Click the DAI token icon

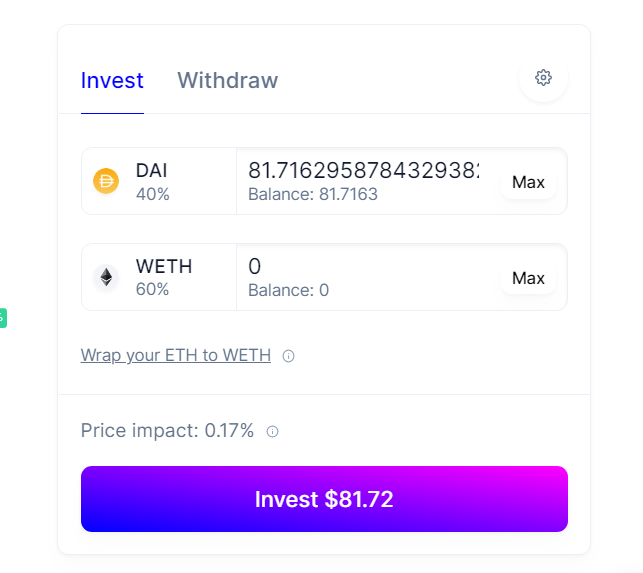pyautogui.click(x=106, y=181)
